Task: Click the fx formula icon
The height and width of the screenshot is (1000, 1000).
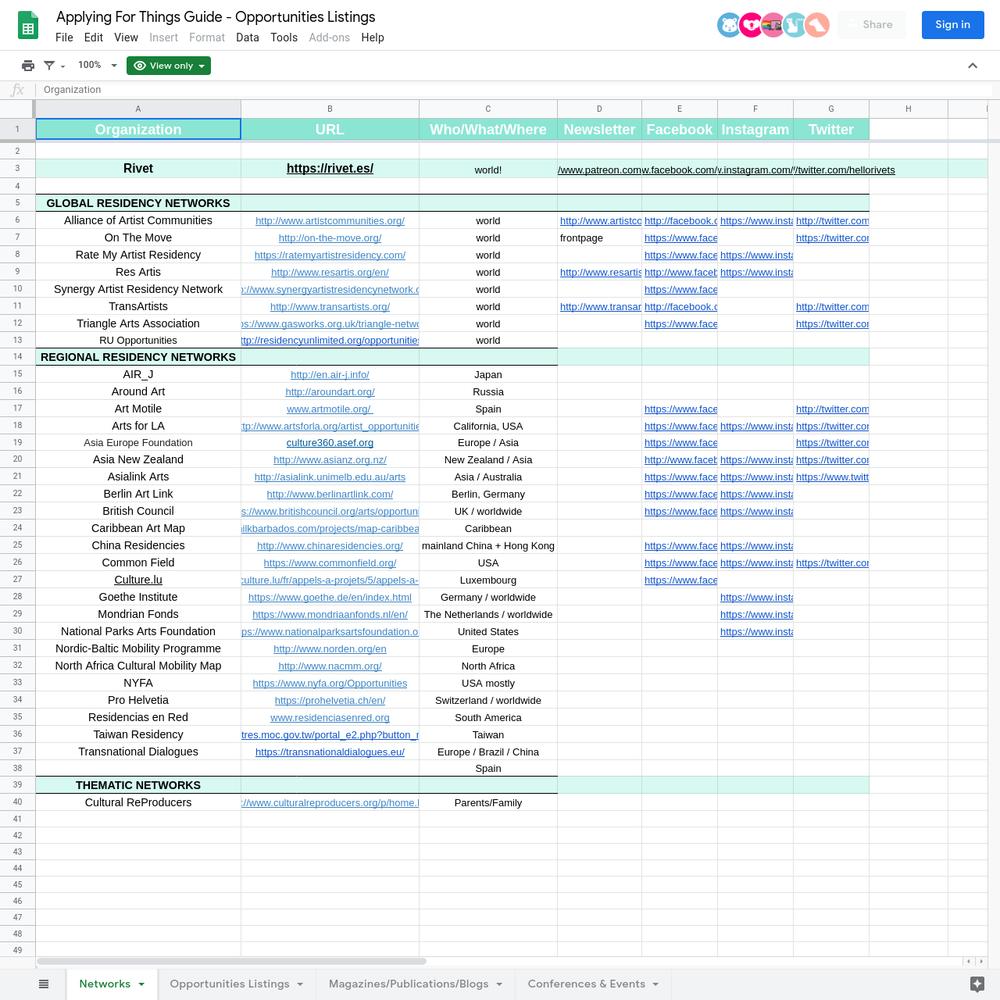Action: (x=17, y=90)
